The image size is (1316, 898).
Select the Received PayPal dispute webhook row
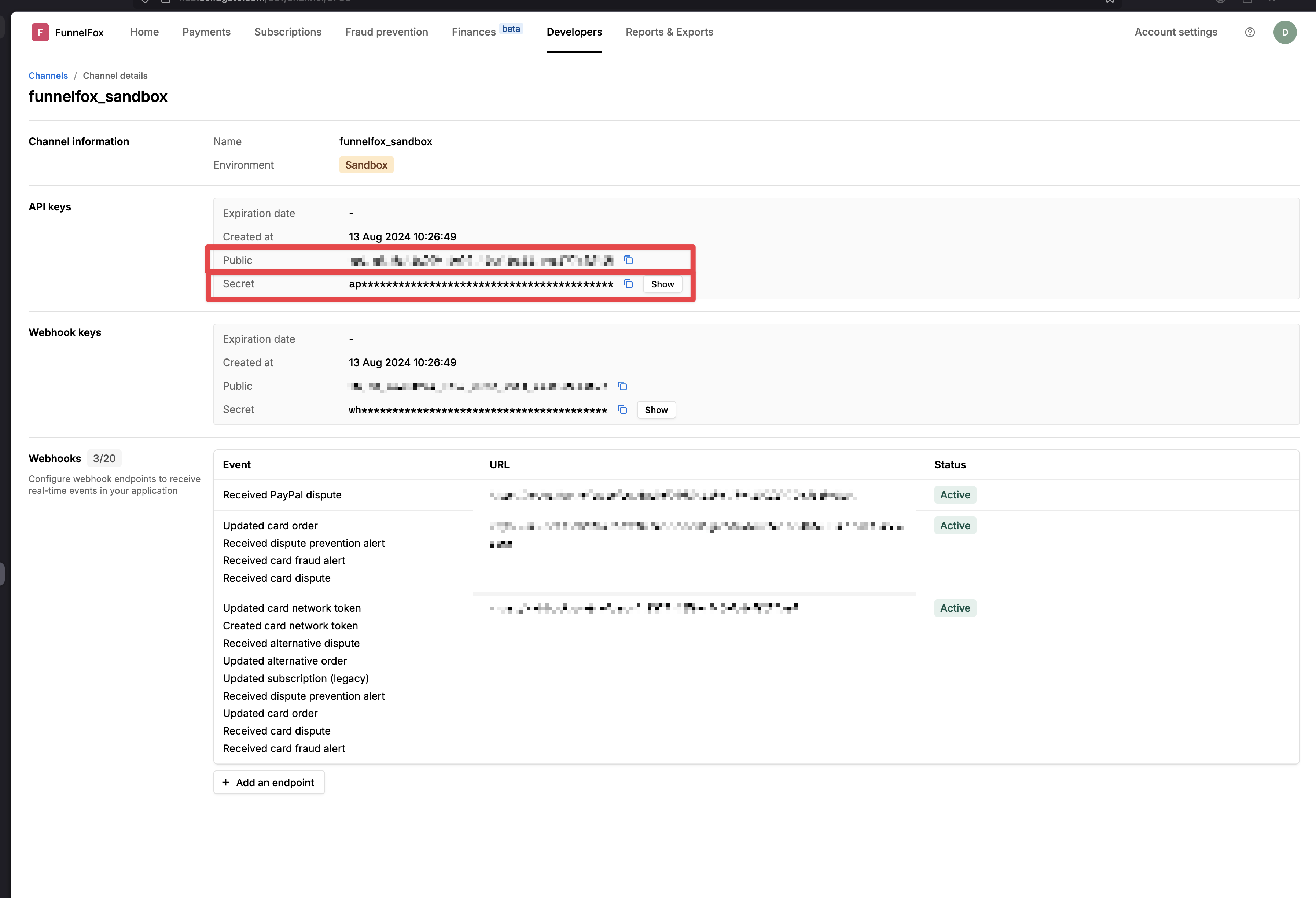pos(282,495)
